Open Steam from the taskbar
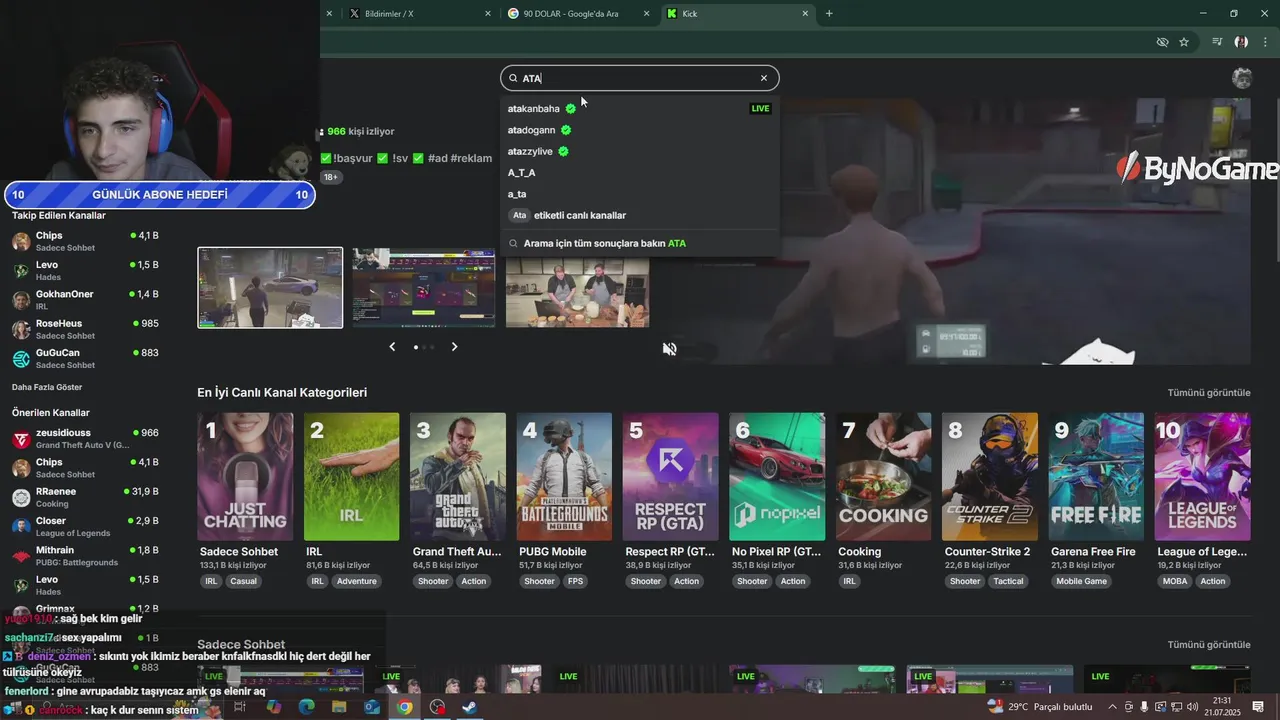Viewport: 1280px width, 720px height. pyautogui.click(x=469, y=707)
